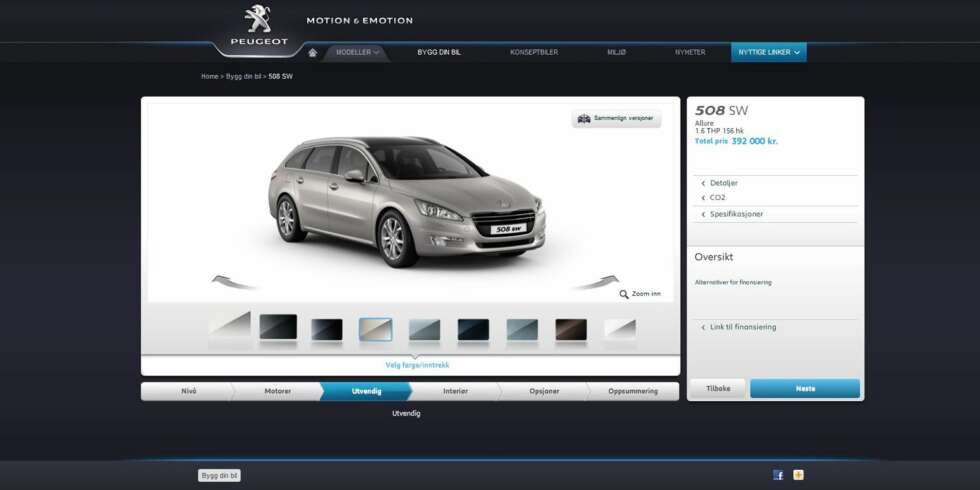Select the black color swatch
This screenshot has height=490, width=980.
pos(327,329)
